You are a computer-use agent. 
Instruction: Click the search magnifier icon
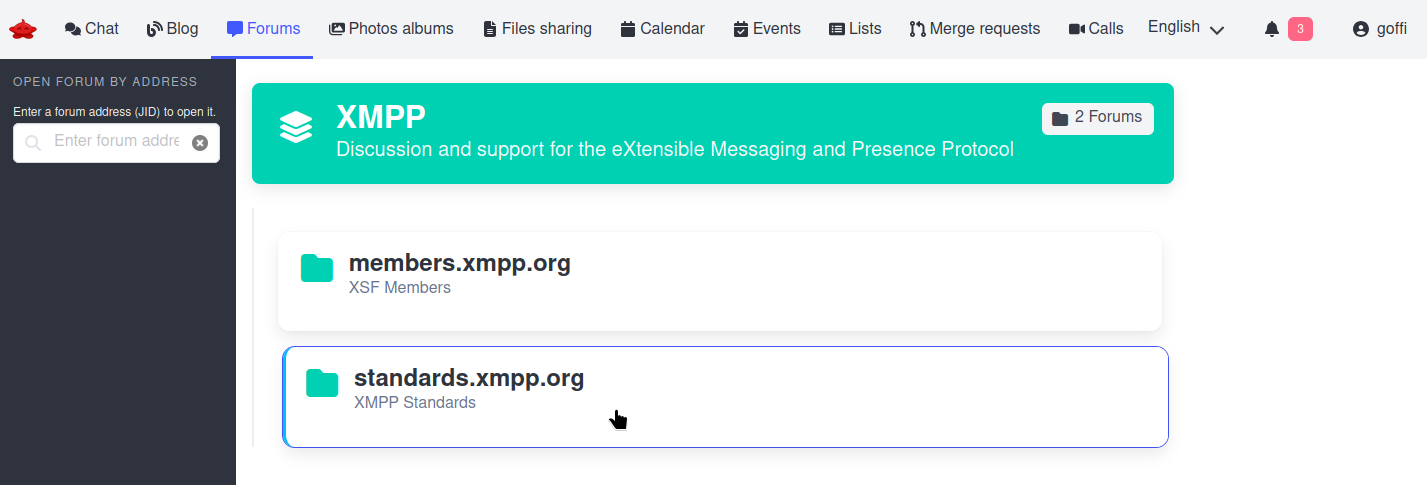[x=33, y=143]
